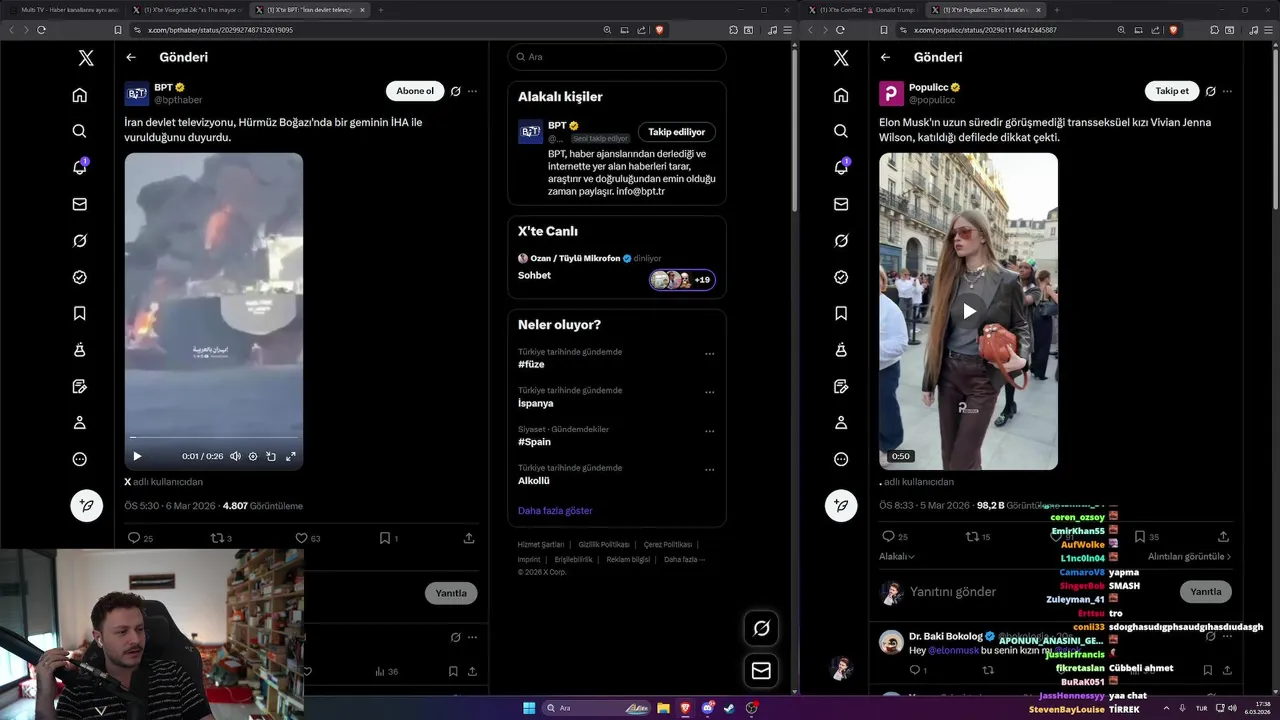This screenshot has width=1280, height=720.
Task: Open Profile icon in left window sidebar
Action: tap(80, 422)
